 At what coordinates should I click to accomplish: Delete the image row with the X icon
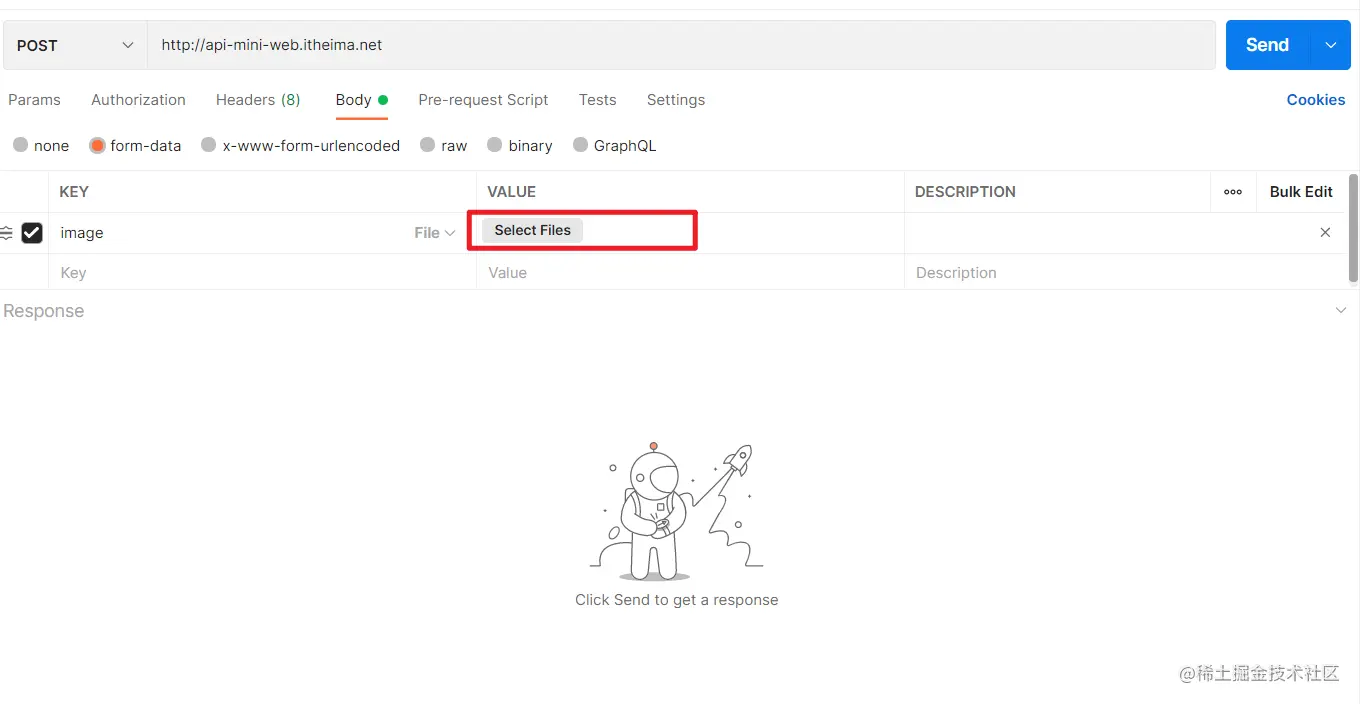(1325, 232)
